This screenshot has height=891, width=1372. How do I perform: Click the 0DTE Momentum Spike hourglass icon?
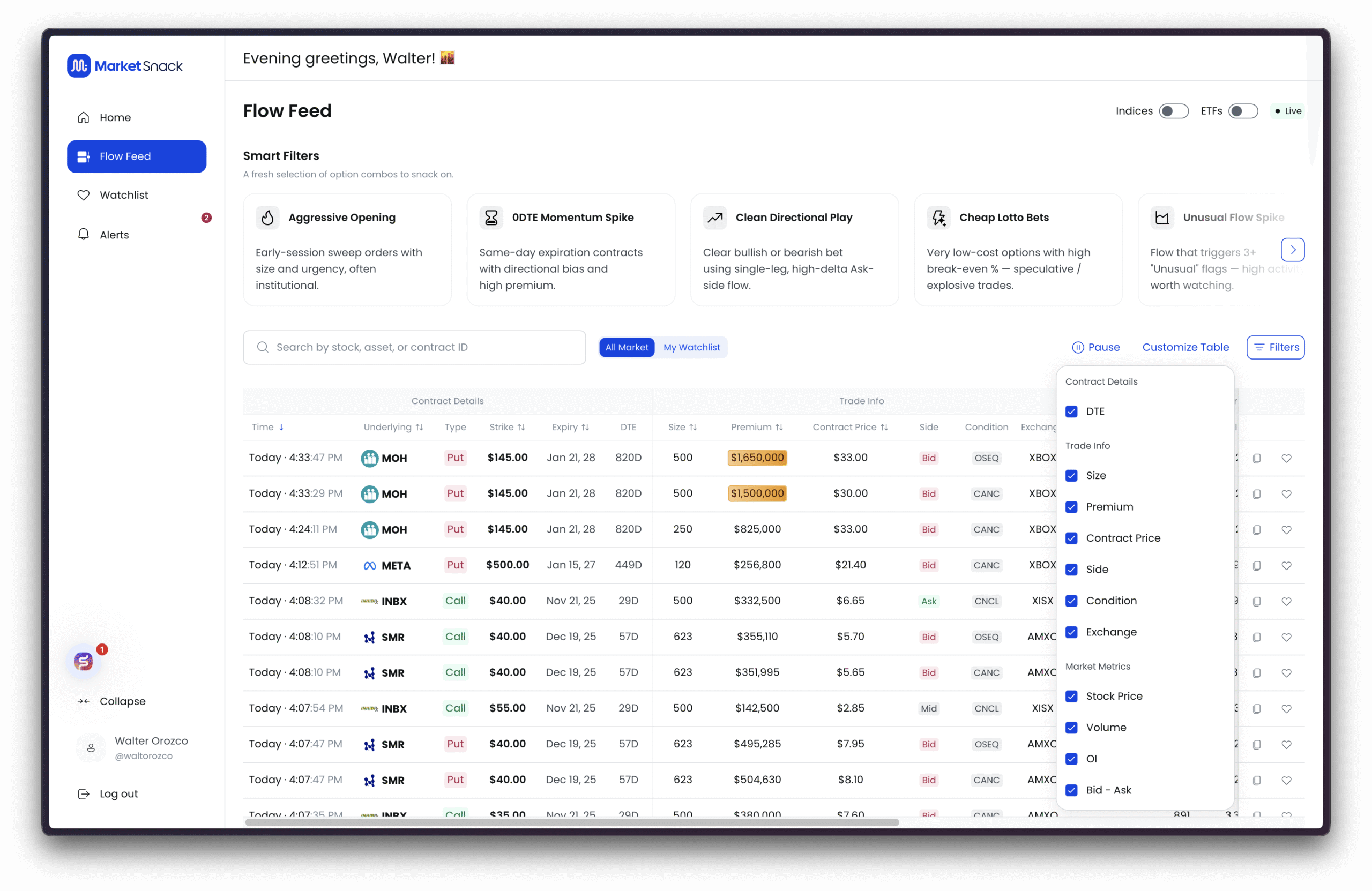491,218
